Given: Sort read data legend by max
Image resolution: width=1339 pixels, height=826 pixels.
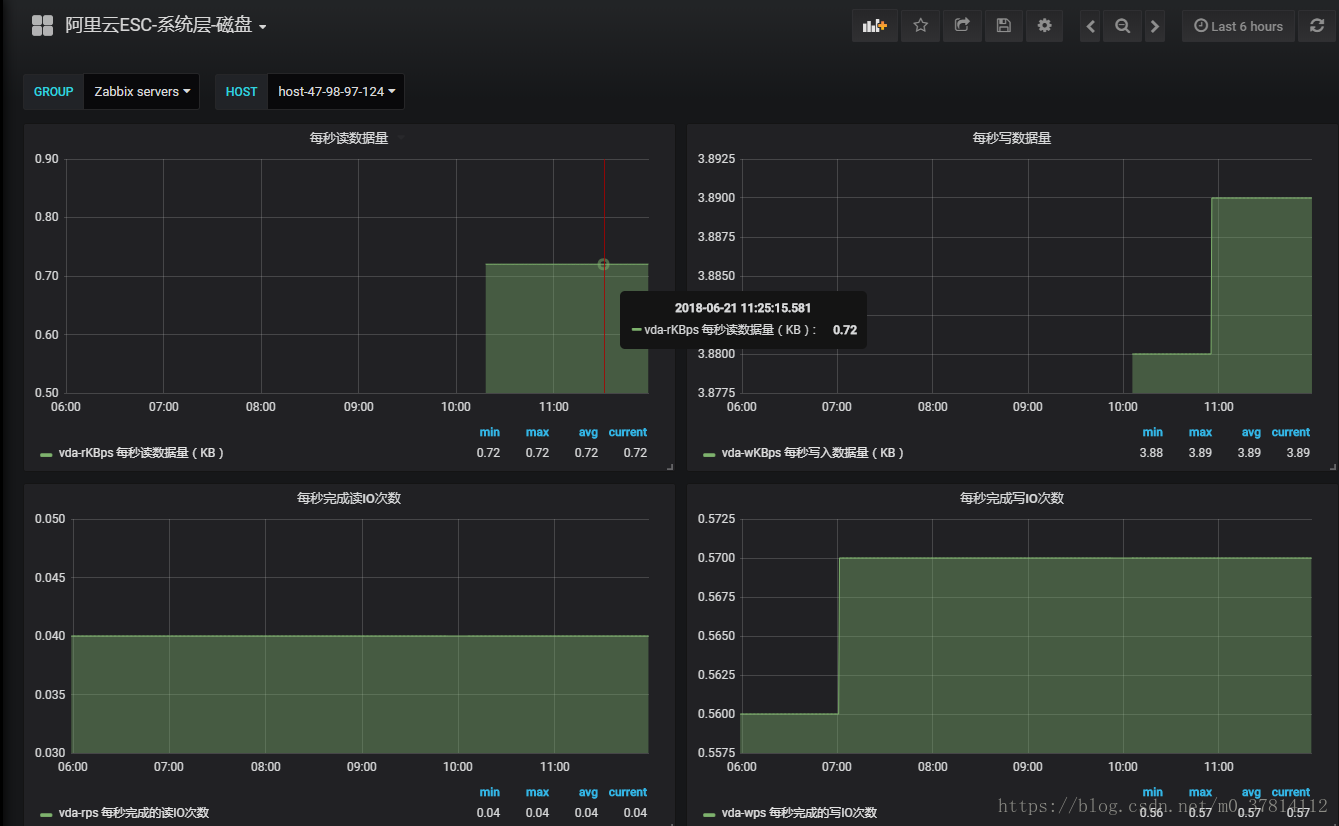Looking at the screenshot, I should tap(537, 432).
